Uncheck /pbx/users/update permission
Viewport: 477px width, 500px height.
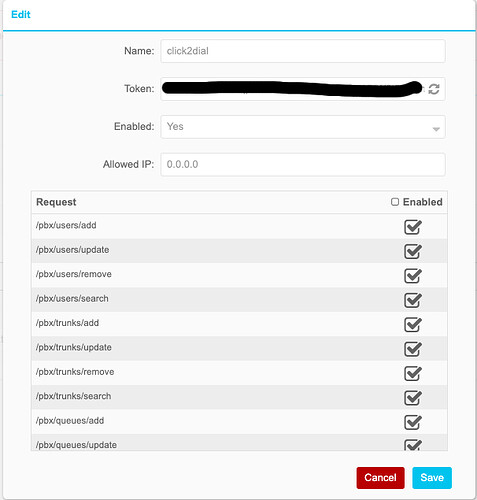413,251
